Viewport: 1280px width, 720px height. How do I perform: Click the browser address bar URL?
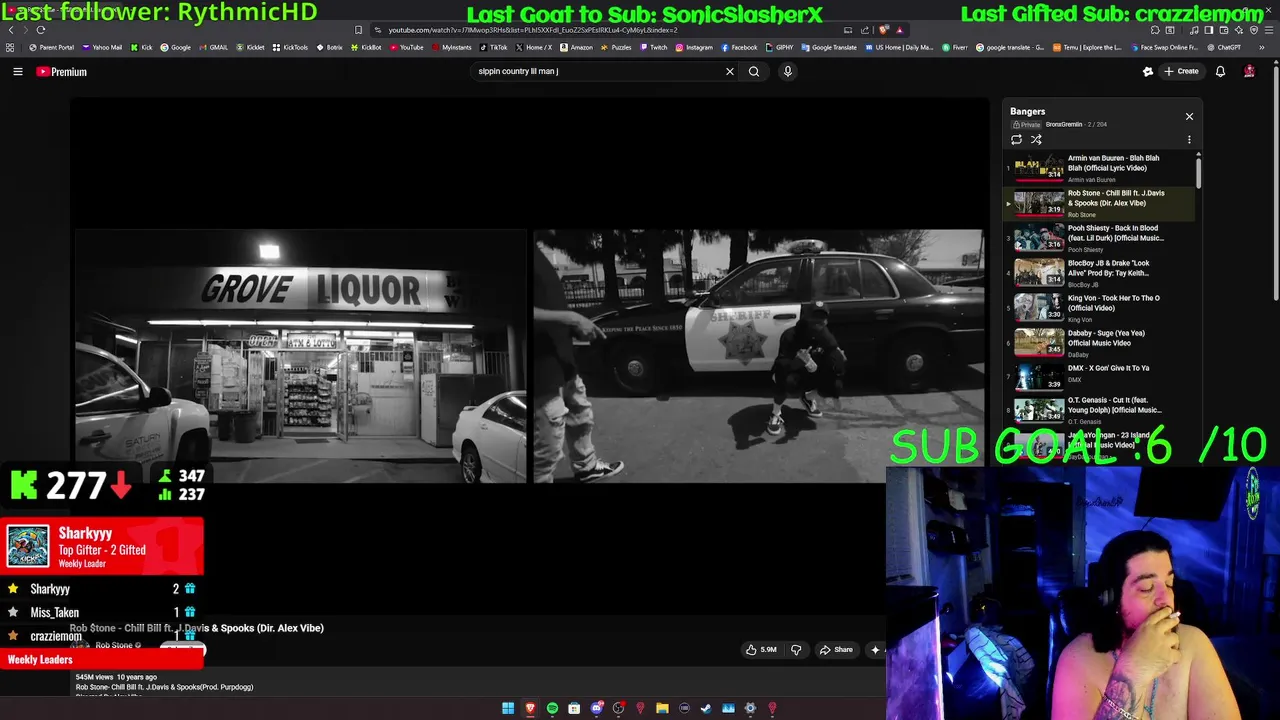[x=533, y=30]
